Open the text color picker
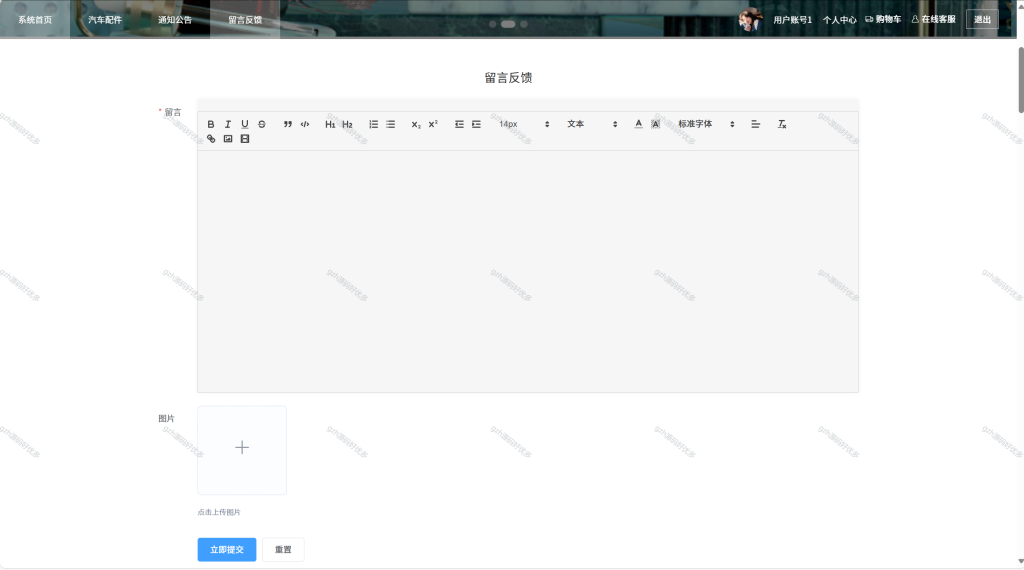The width and height of the screenshot is (1024, 570). (x=639, y=124)
